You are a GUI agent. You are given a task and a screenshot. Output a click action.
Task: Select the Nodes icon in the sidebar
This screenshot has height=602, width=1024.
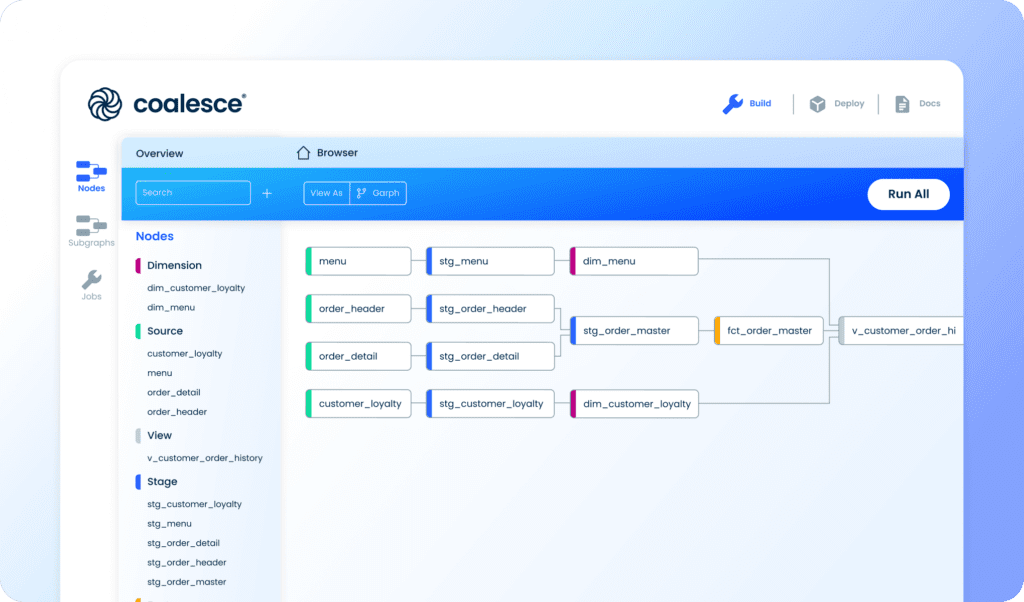(90, 172)
